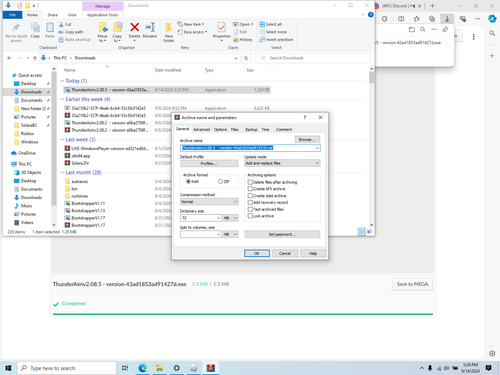
Task: Click the Copy icon in Clipboard group
Action: pyautogui.click(x=35, y=27)
